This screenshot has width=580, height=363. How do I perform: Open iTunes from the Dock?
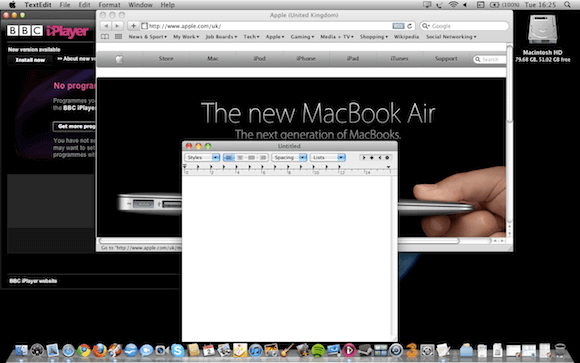[255, 350]
